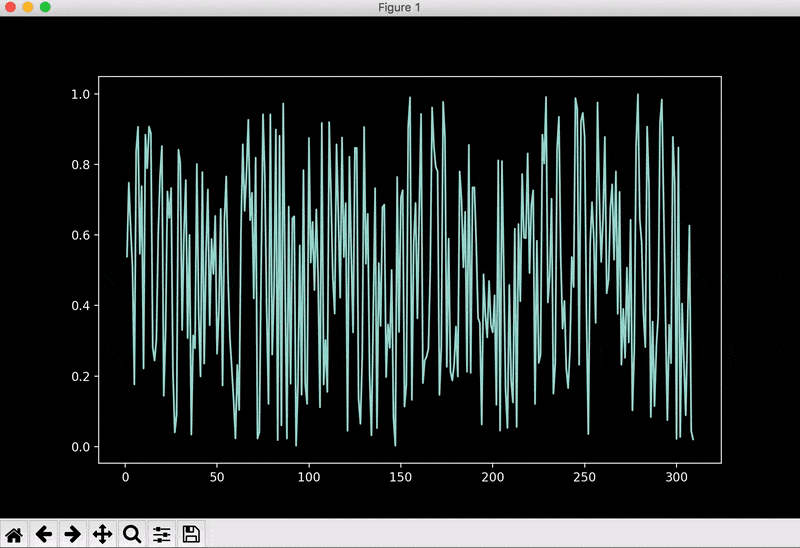The image size is (800, 548).
Task: Open Configure subplots sliders icon
Action: (x=162, y=534)
